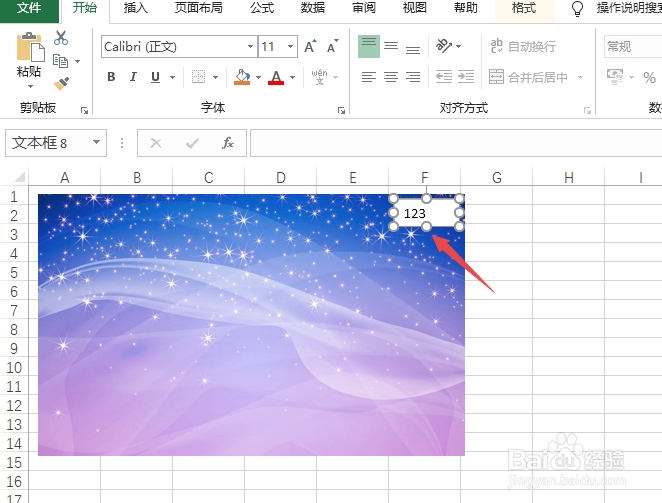Viewport: 662px width, 503px height.
Task: Click the Cut scissors icon
Action: tap(61, 38)
